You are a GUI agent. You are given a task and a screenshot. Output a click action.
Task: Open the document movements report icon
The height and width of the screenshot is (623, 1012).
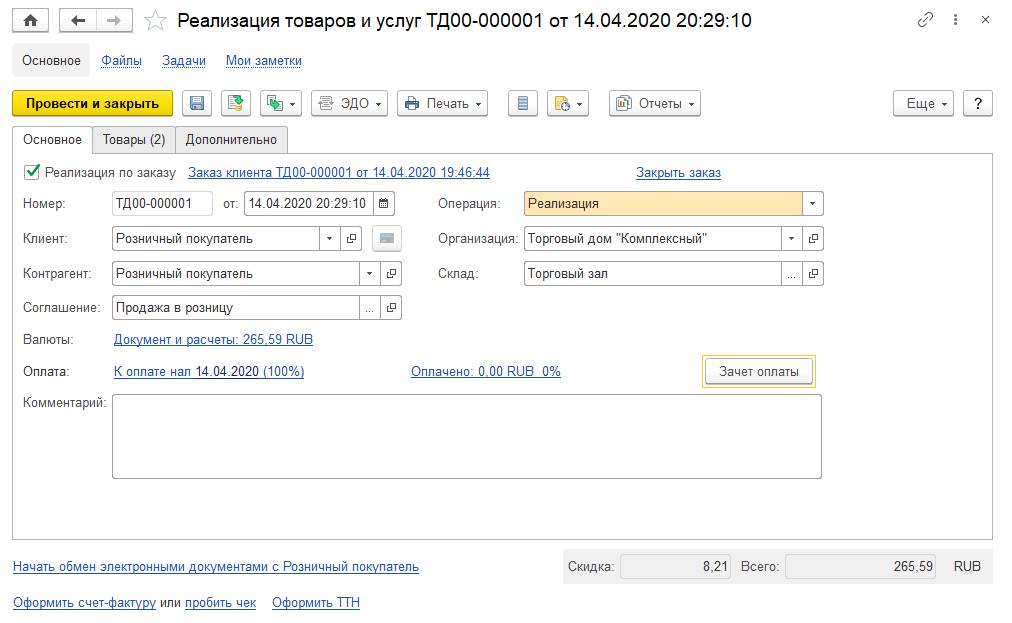click(523, 103)
